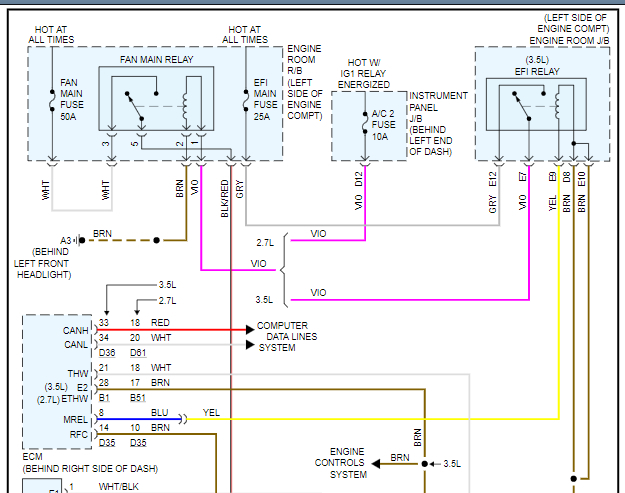Click the A/C 2 10A fuse symbol
This screenshot has height=493, width=625.
(x=362, y=120)
